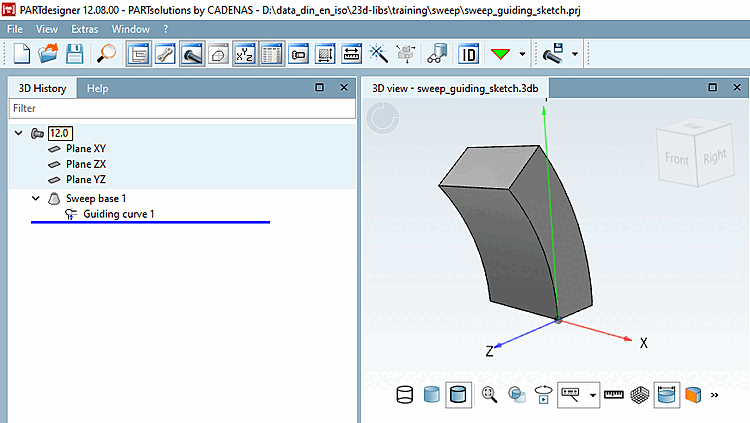Create a new file with the blank page icon

pos(22,54)
